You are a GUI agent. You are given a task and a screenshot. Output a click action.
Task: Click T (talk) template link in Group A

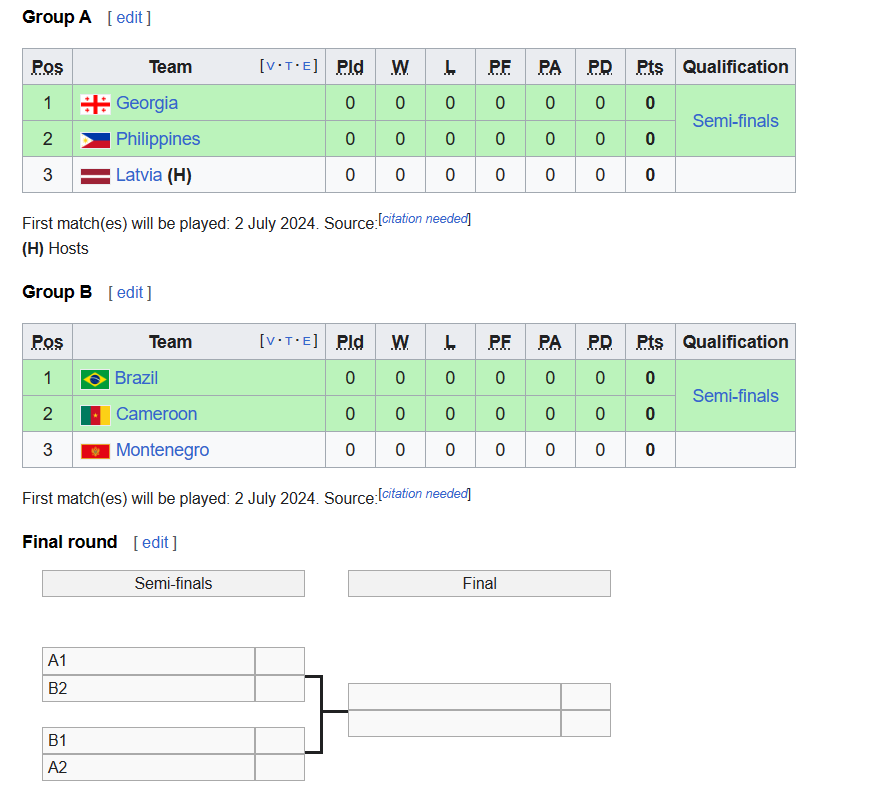288,66
